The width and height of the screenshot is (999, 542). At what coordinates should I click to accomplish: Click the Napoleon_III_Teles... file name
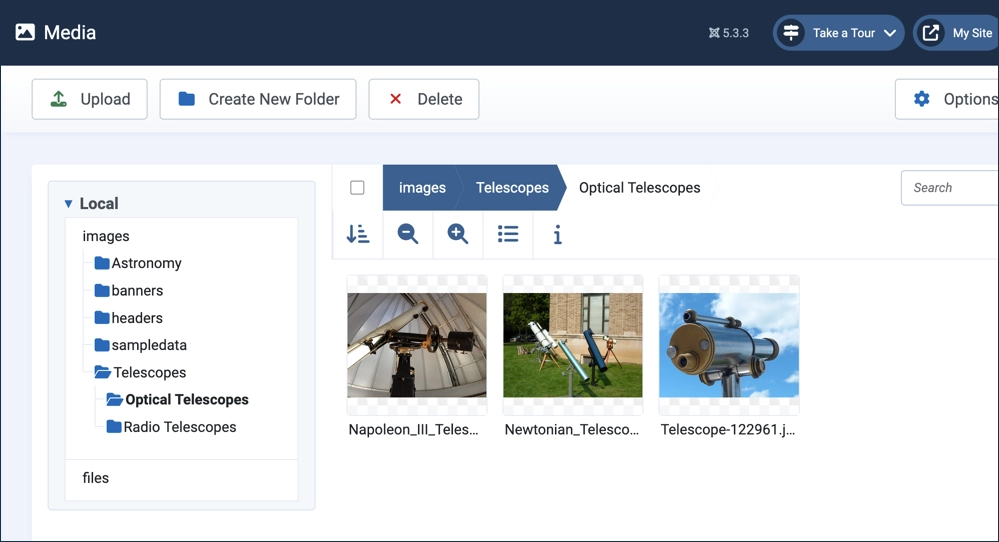click(x=413, y=430)
